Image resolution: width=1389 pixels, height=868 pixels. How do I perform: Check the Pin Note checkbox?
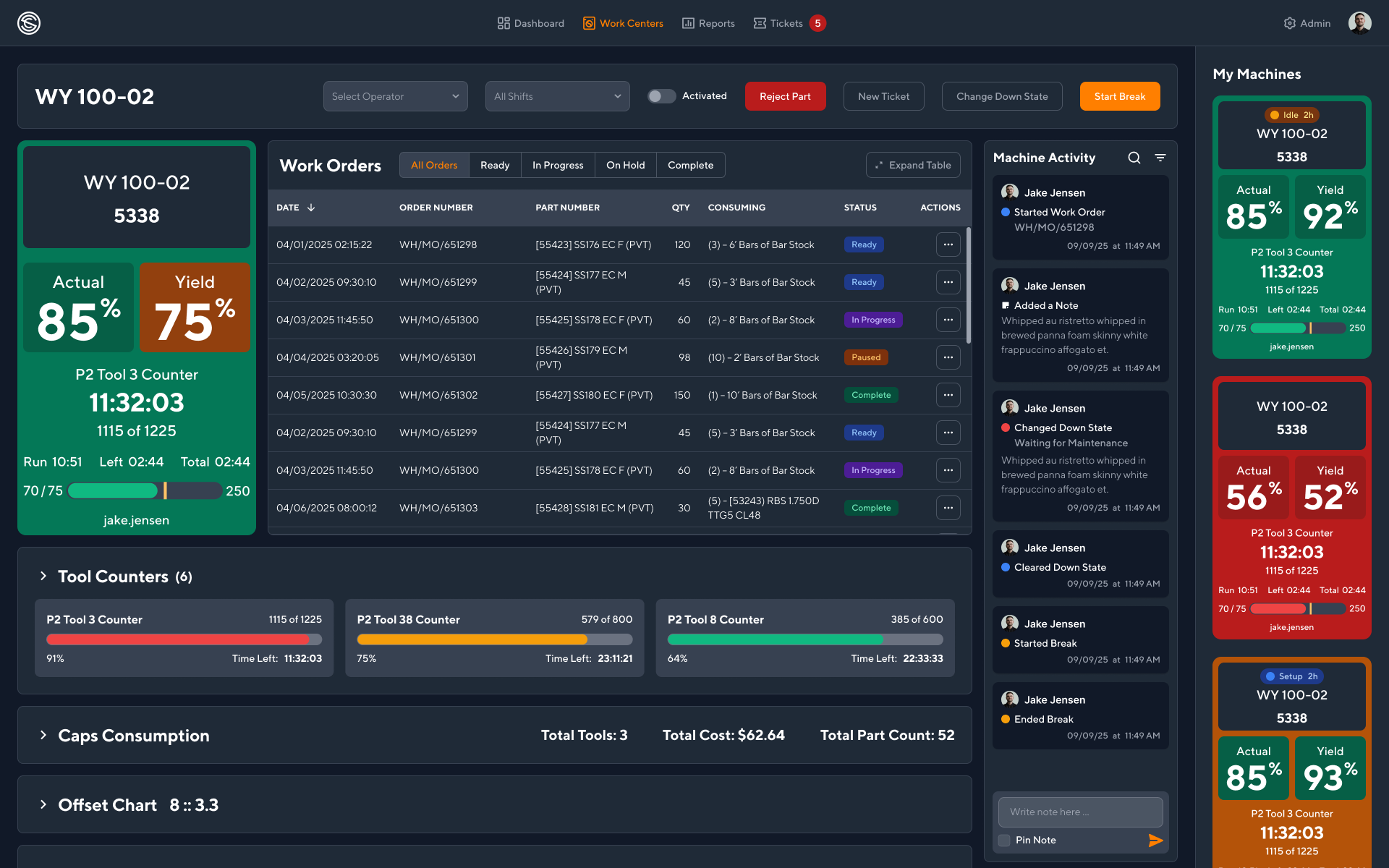pos(1004,840)
